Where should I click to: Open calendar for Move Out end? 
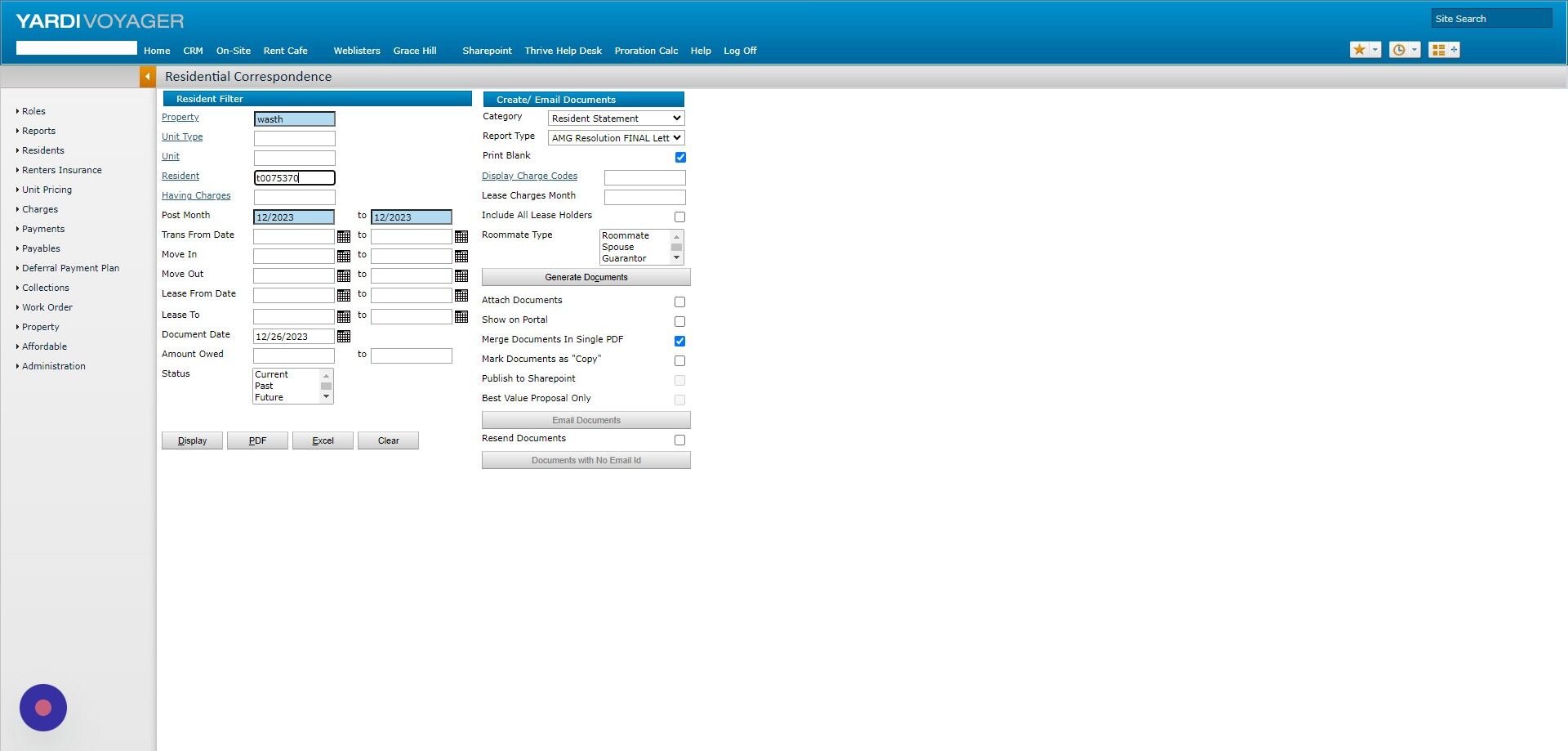tap(461, 275)
